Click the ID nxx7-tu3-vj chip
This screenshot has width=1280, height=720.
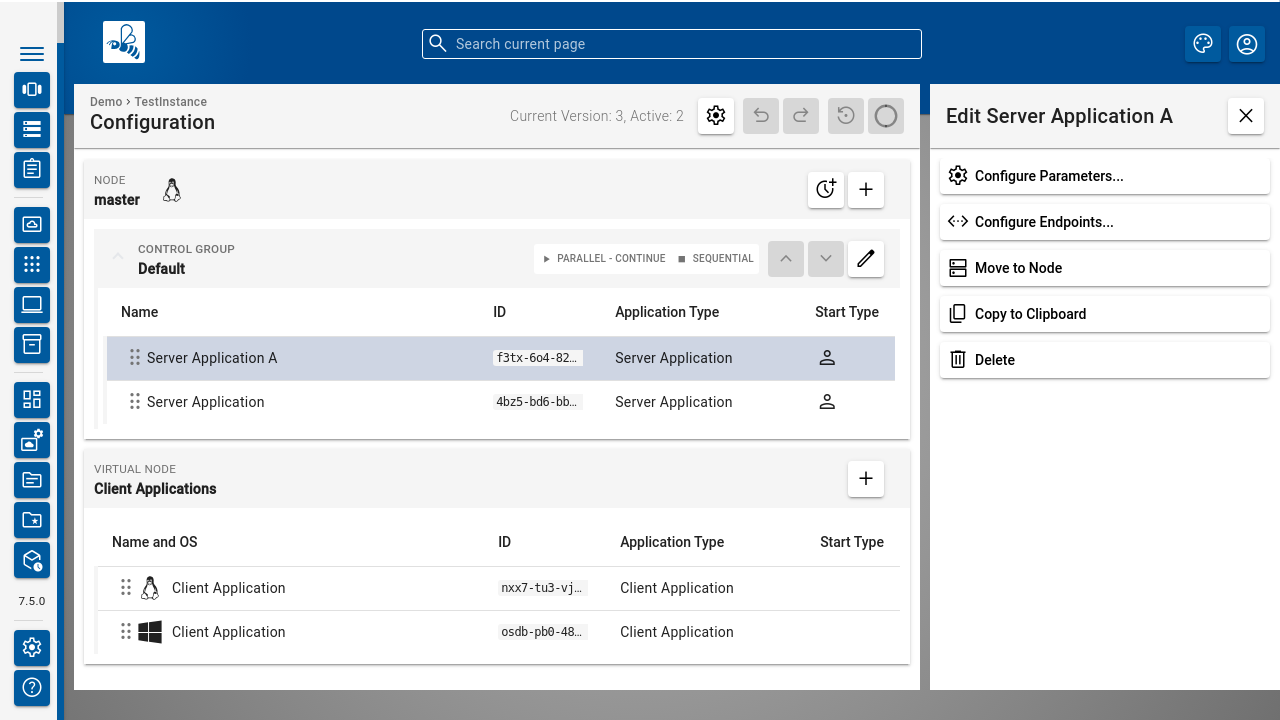(x=543, y=588)
